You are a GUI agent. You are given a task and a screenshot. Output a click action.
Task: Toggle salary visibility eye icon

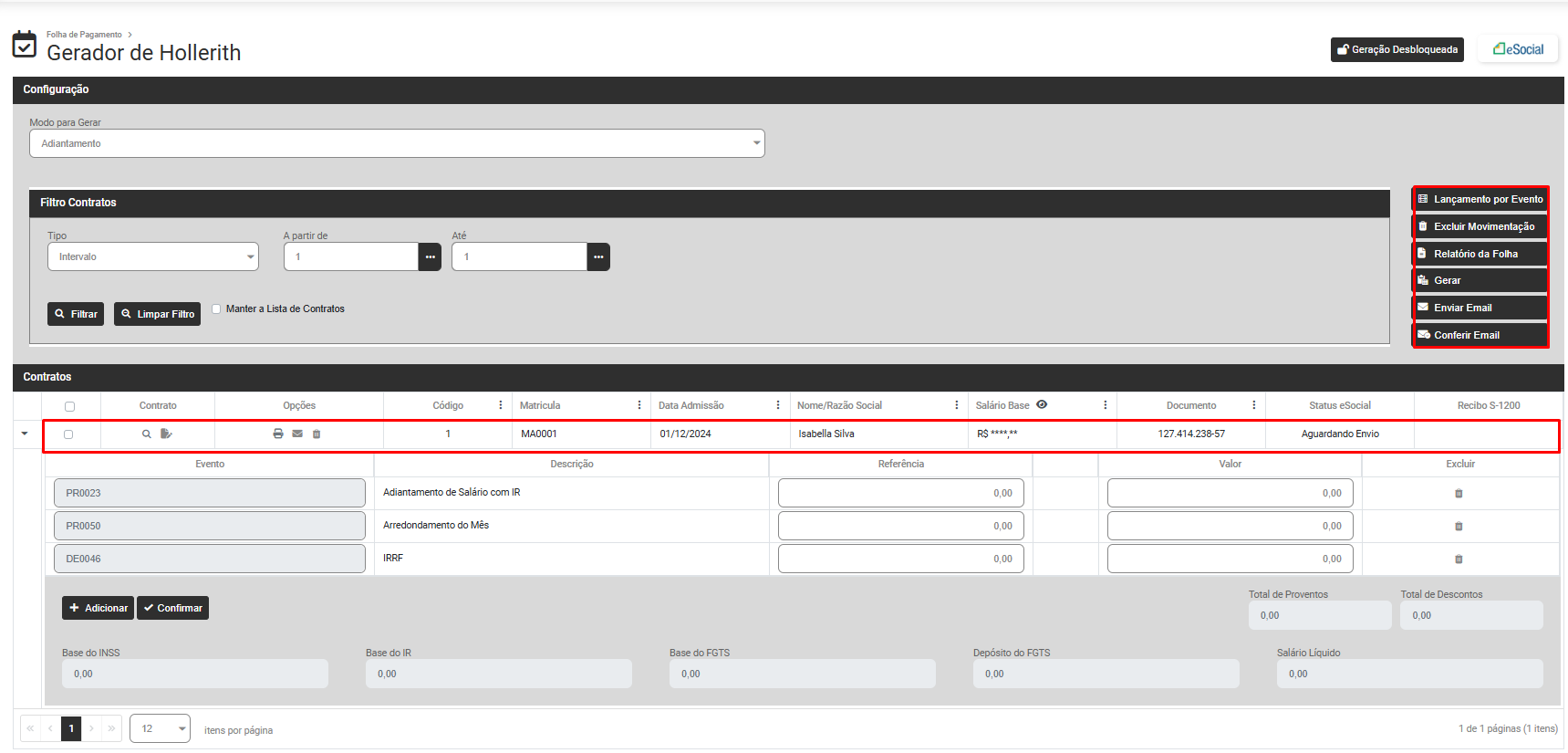click(x=1042, y=404)
